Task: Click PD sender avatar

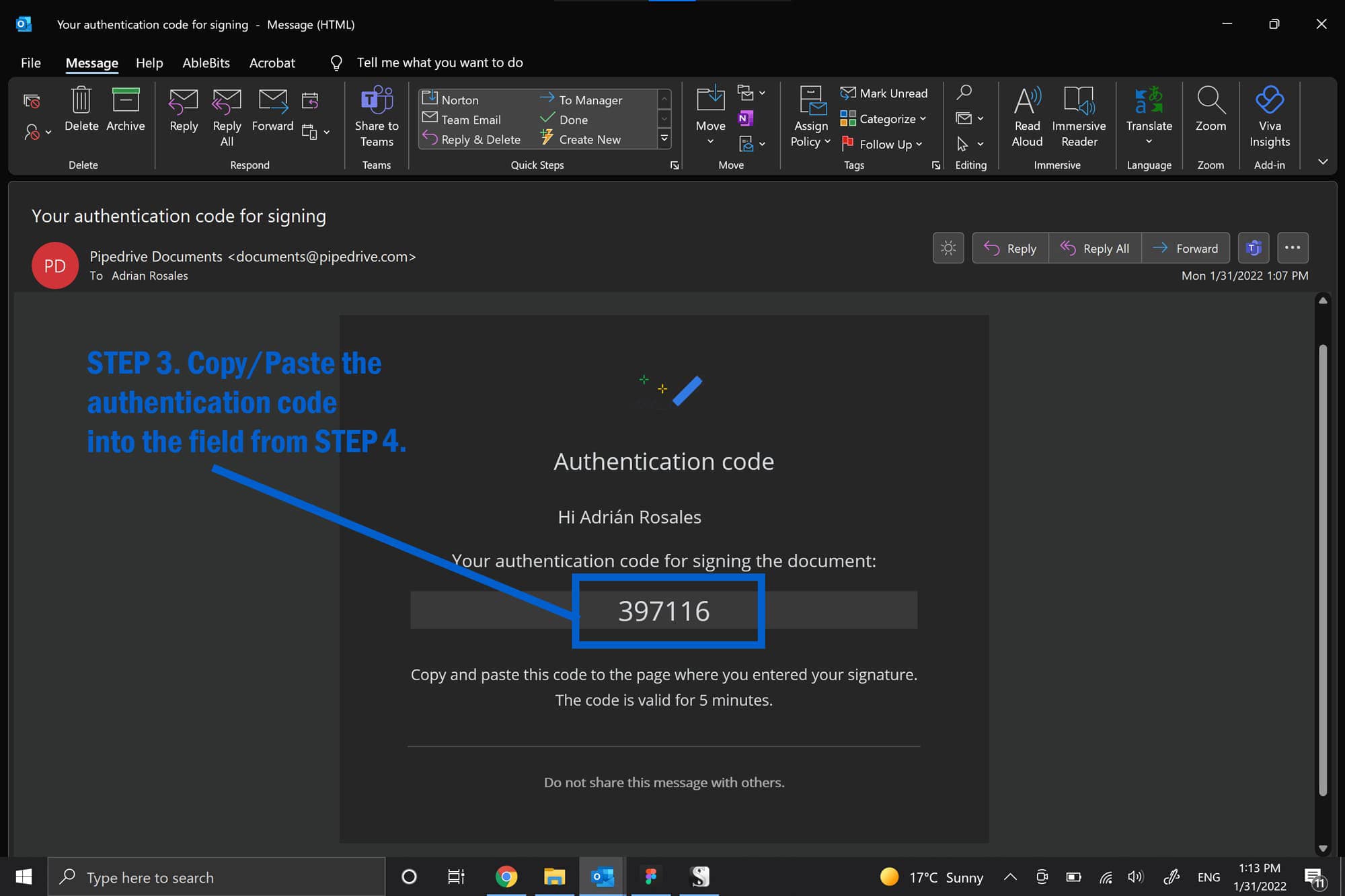Action: click(55, 266)
